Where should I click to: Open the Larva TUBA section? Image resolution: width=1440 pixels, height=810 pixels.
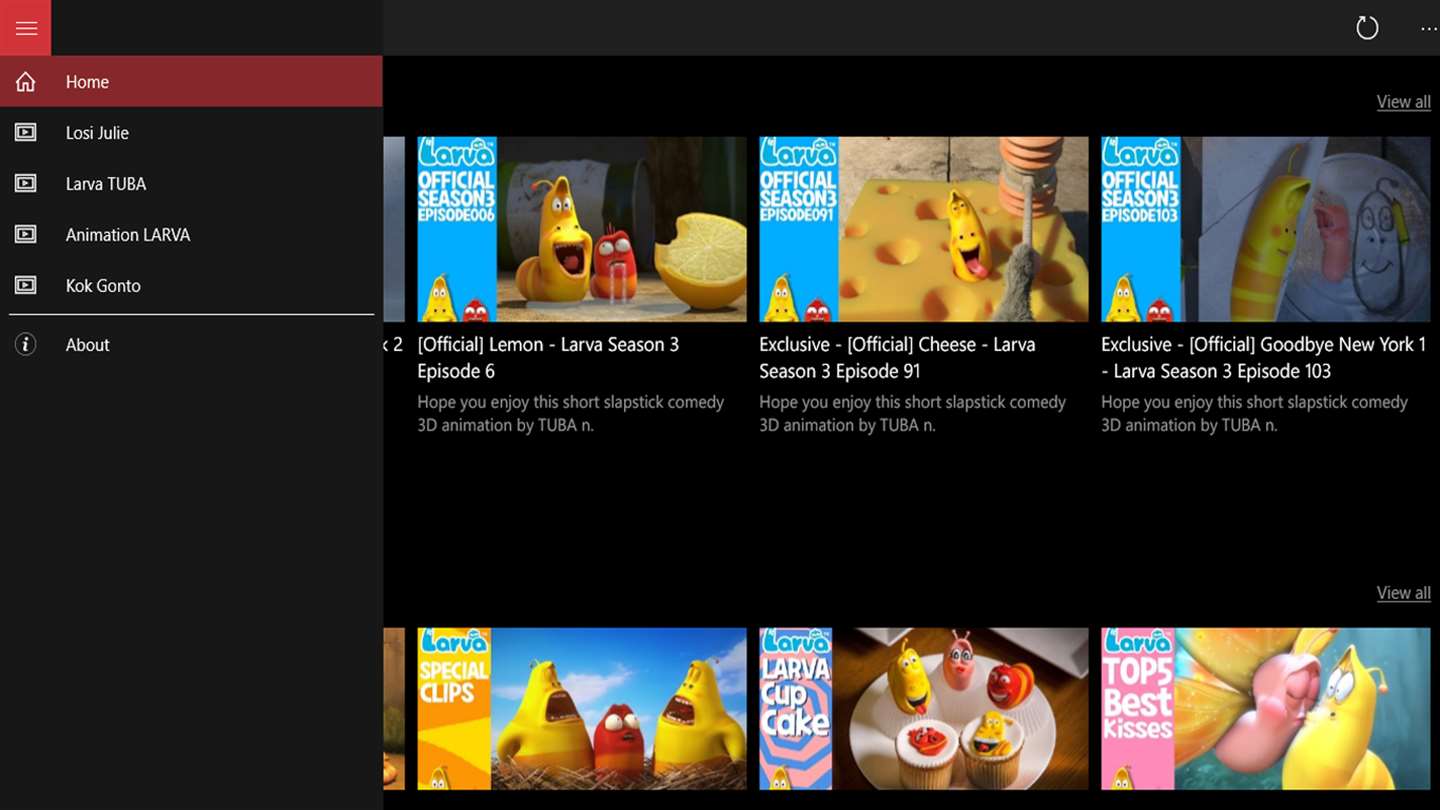(191, 184)
